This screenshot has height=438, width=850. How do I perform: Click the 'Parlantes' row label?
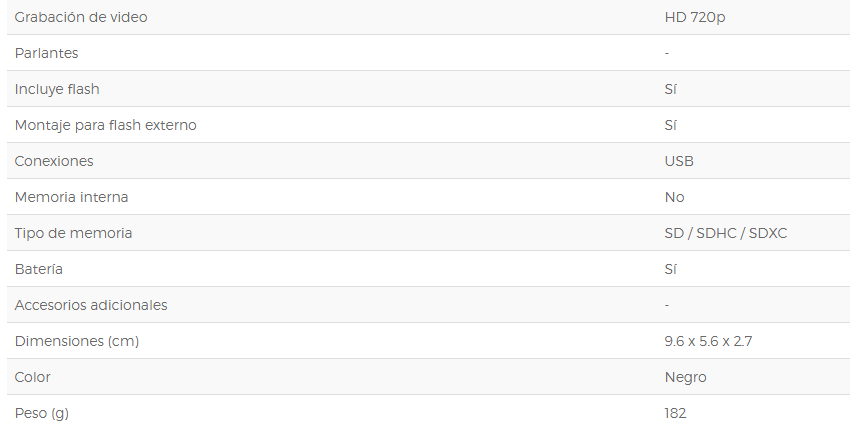47,53
